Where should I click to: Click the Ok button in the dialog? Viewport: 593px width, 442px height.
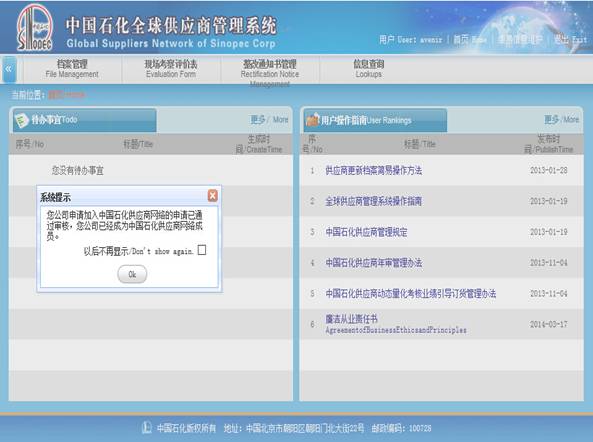[x=132, y=274]
